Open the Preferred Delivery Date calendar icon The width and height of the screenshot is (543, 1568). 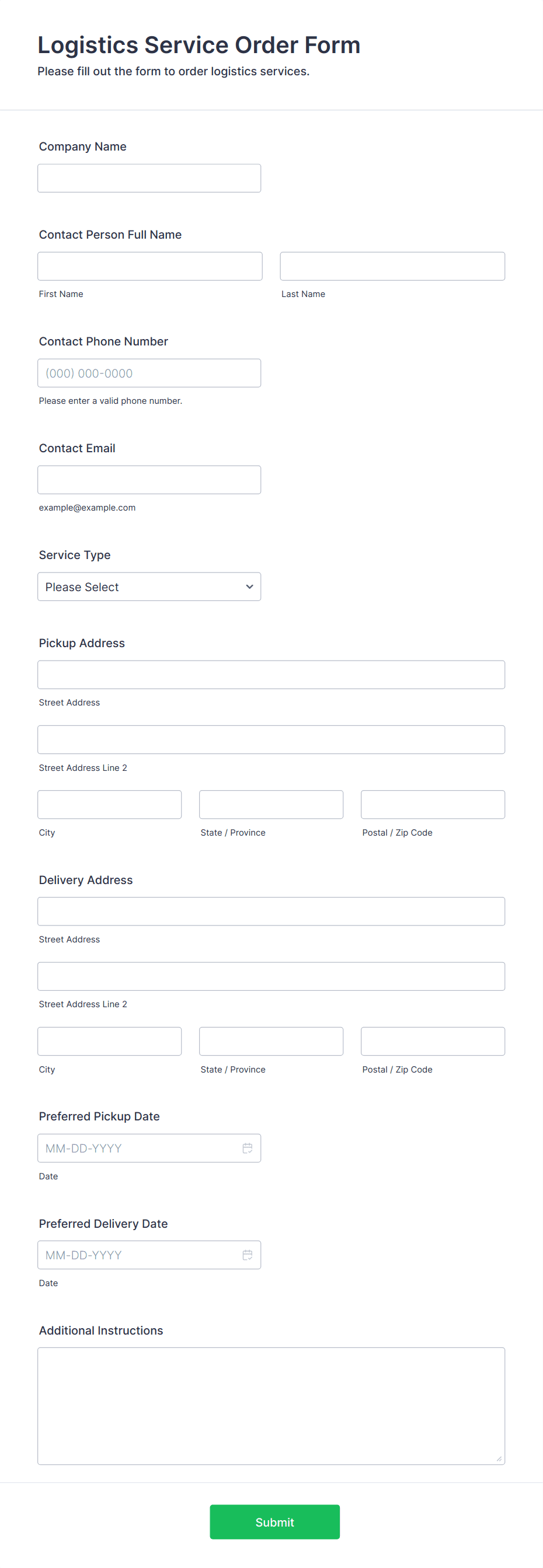click(x=247, y=1255)
